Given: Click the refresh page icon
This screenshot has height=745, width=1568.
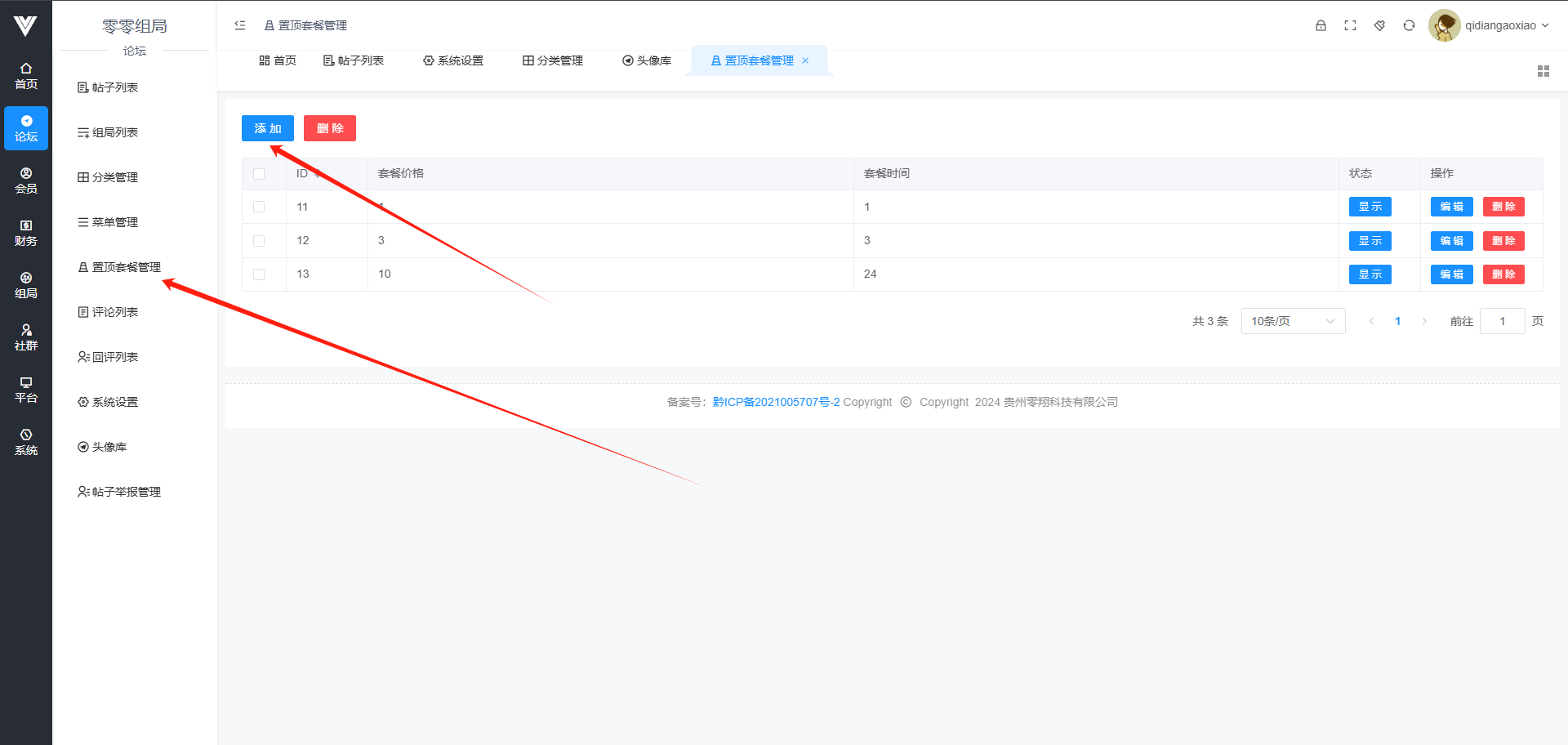Looking at the screenshot, I should pos(1409,25).
